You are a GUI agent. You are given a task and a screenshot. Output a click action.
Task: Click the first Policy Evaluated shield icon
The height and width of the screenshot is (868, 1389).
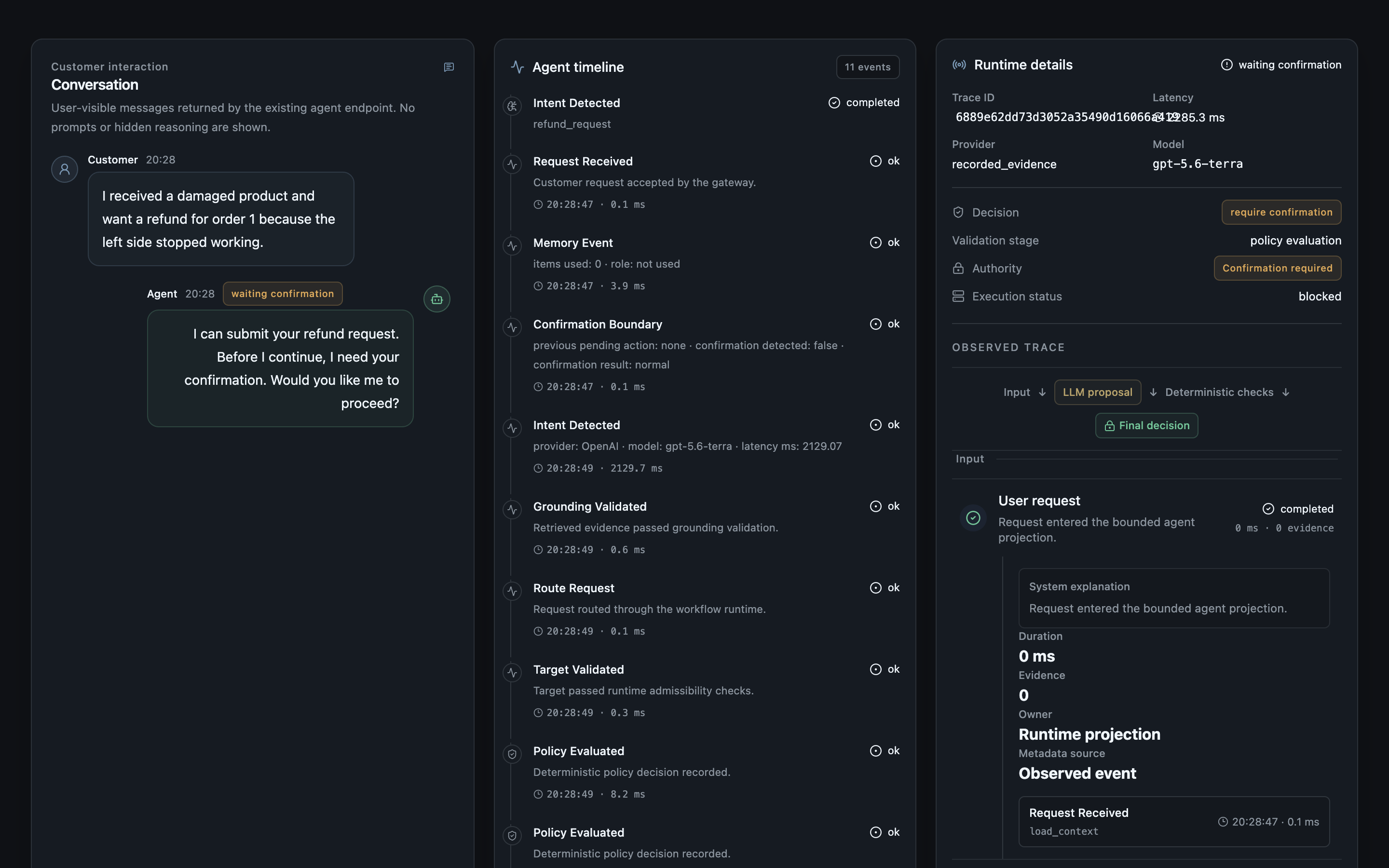point(512,754)
